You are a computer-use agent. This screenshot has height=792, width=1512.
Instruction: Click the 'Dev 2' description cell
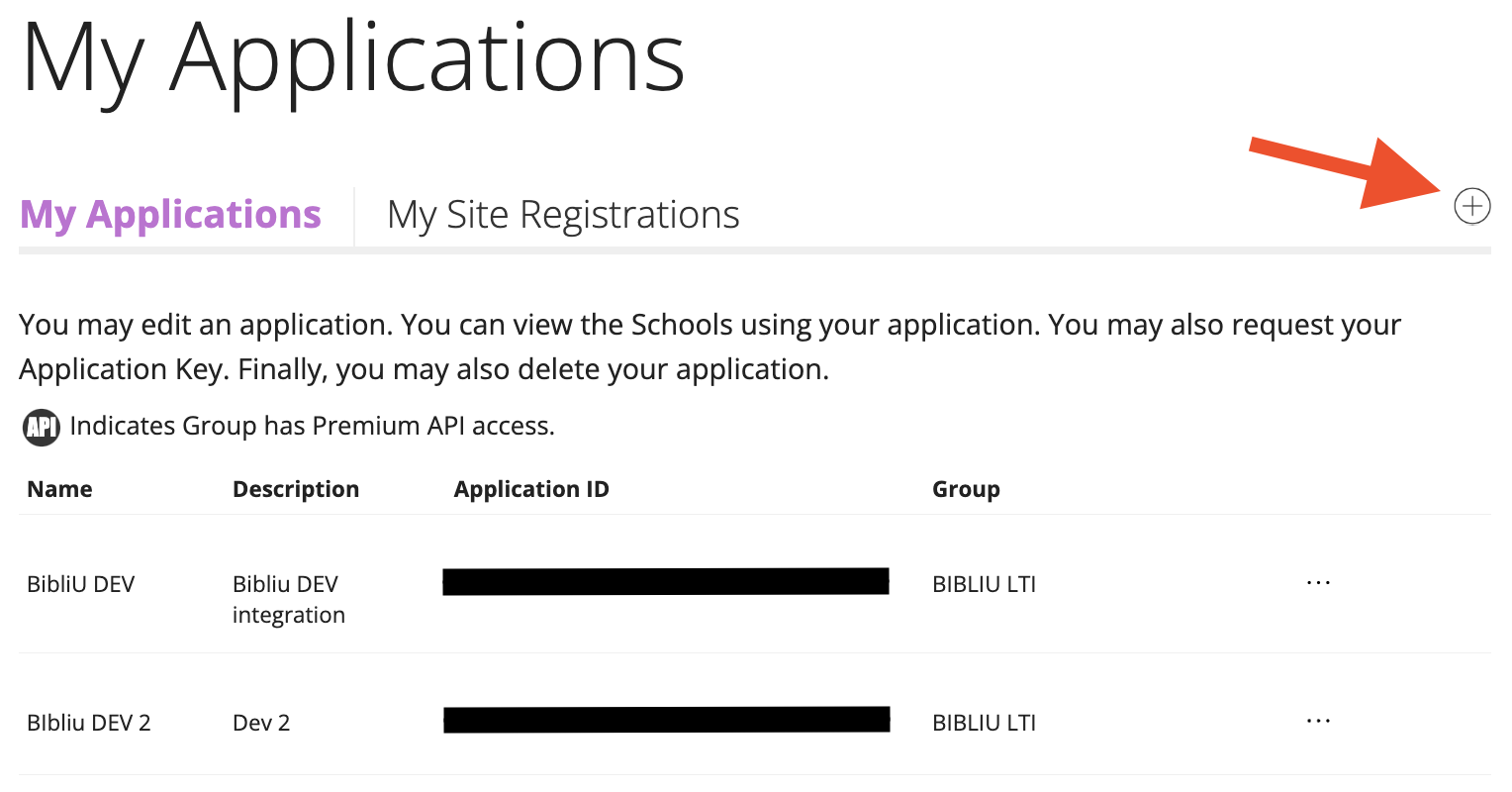click(261, 723)
